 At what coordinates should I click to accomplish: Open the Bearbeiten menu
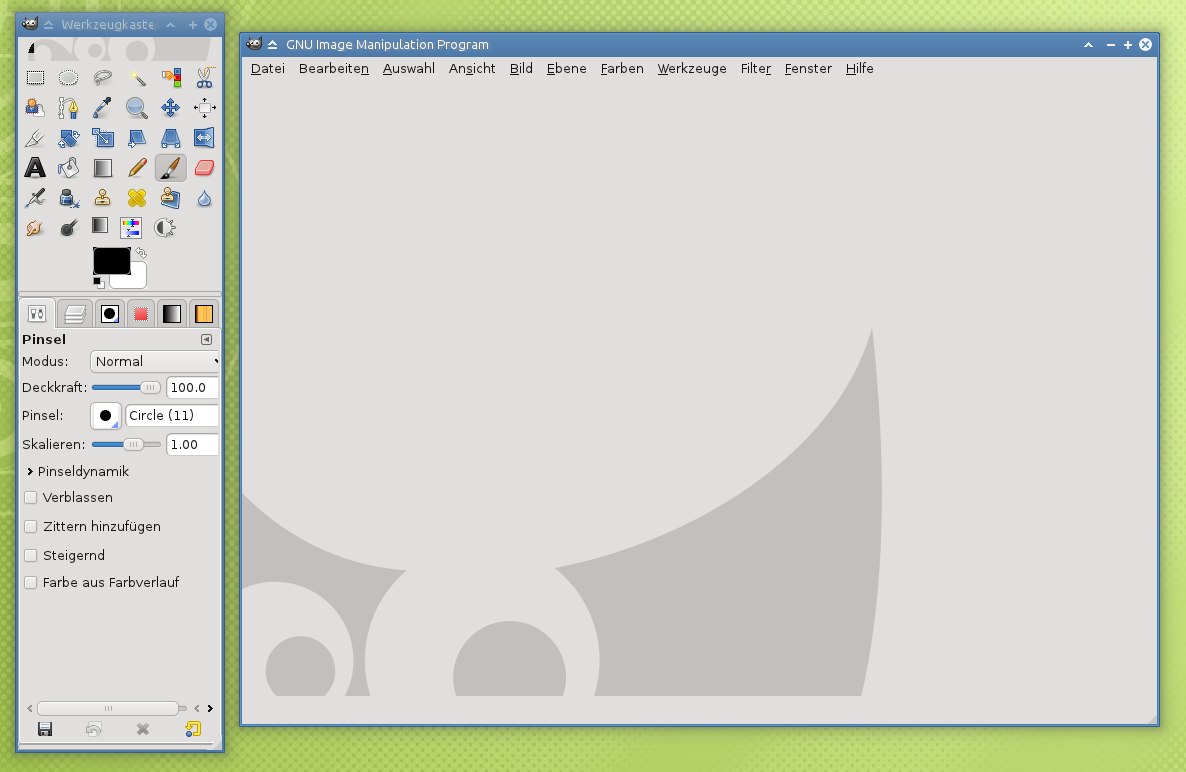[334, 68]
